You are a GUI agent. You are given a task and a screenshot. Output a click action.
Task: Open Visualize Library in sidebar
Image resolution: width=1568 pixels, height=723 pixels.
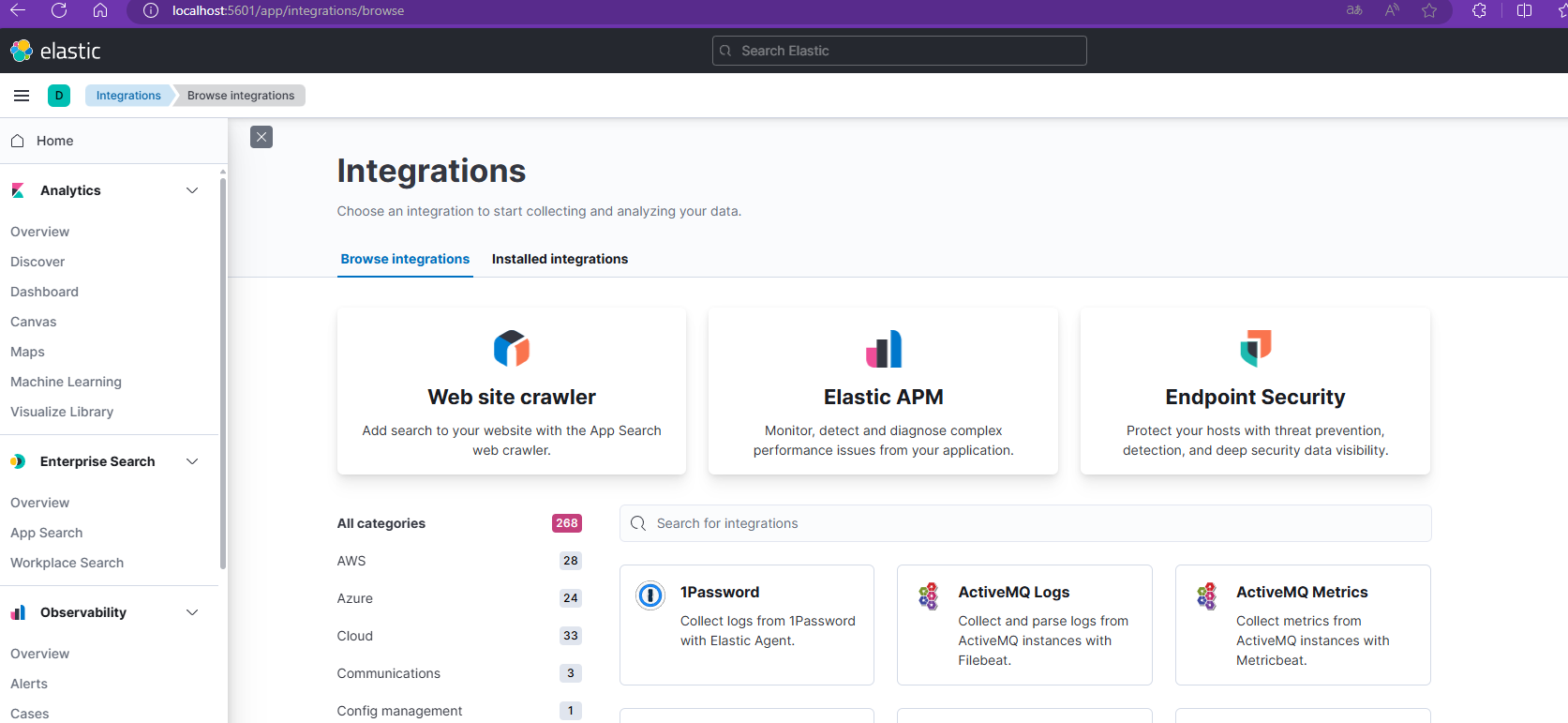coord(62,412)
